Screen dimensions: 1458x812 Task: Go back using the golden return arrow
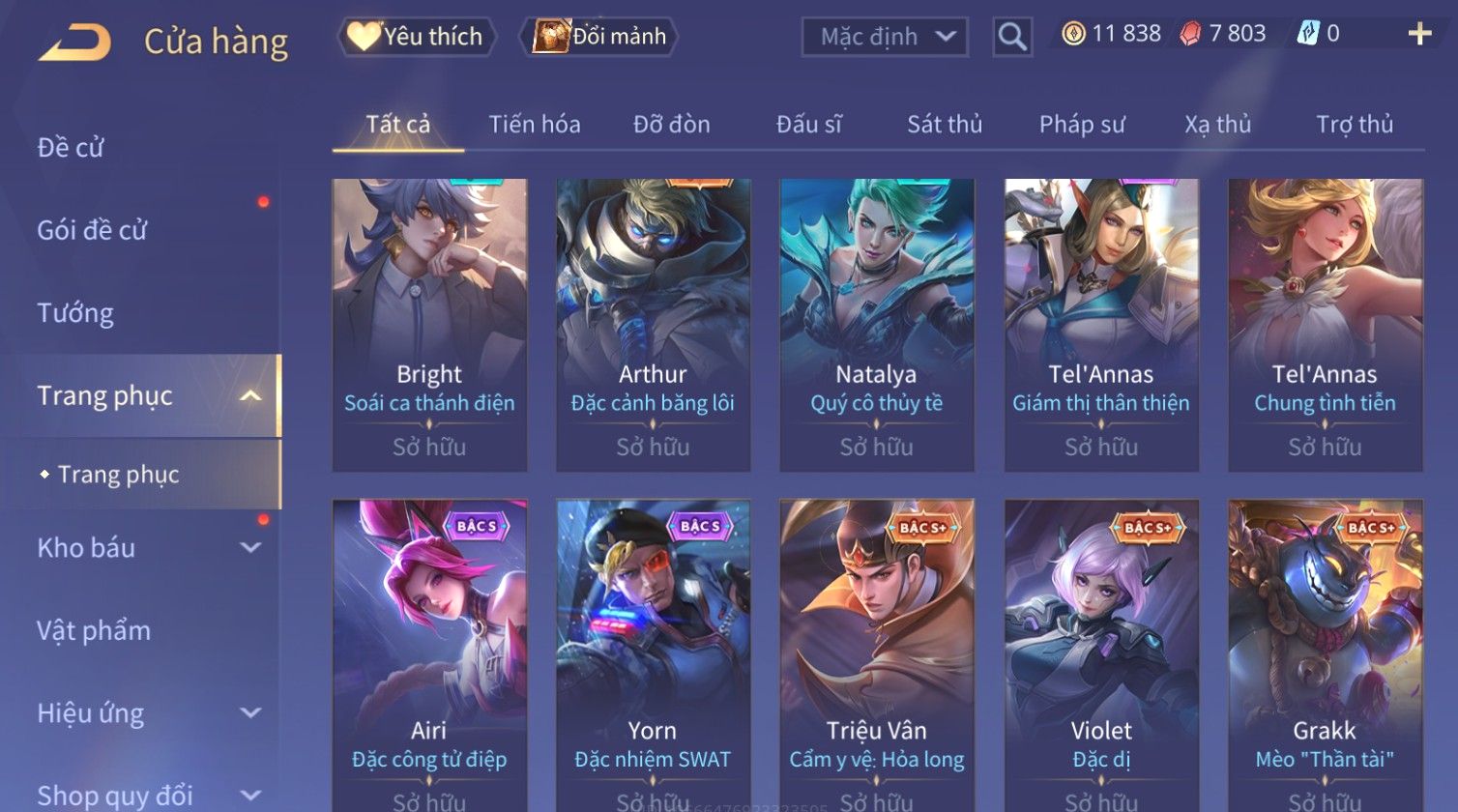pyautogui.click(x=74, y=43)
